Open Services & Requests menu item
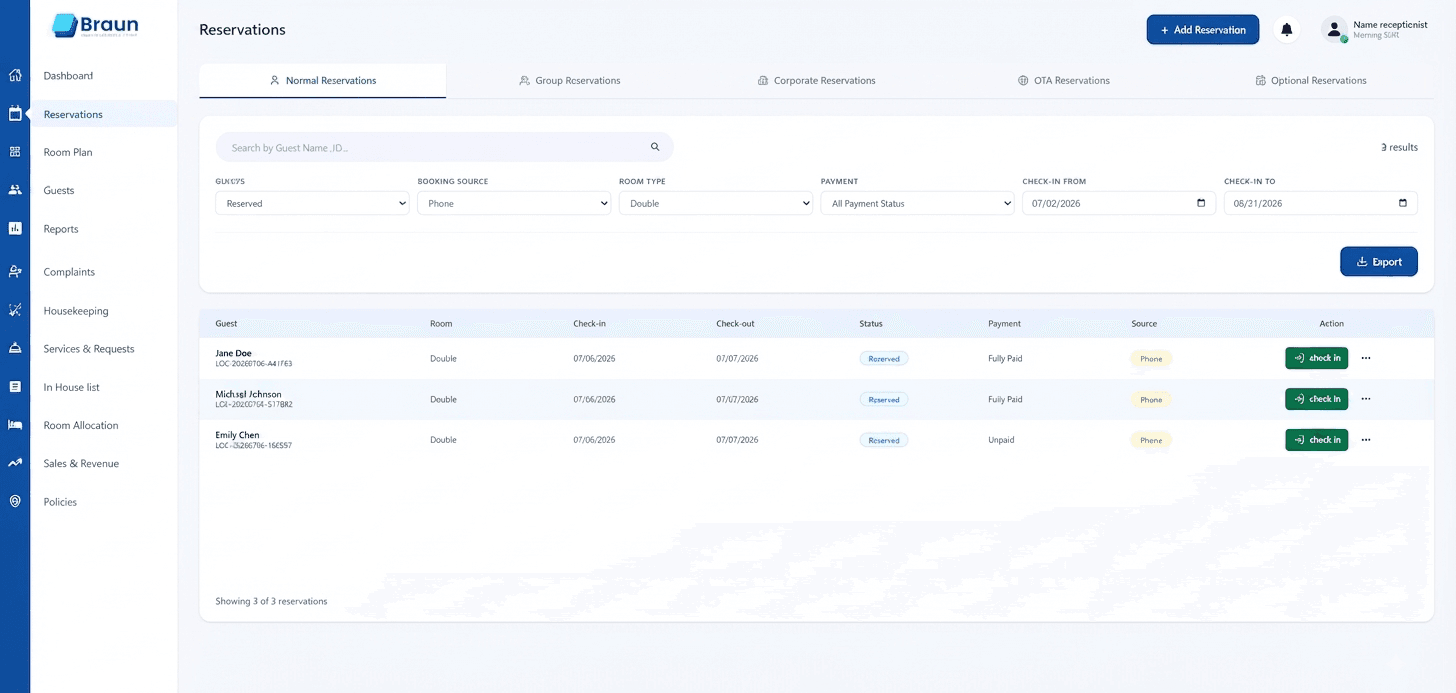This screenshot has width=1456, height=693. point(89,349)
